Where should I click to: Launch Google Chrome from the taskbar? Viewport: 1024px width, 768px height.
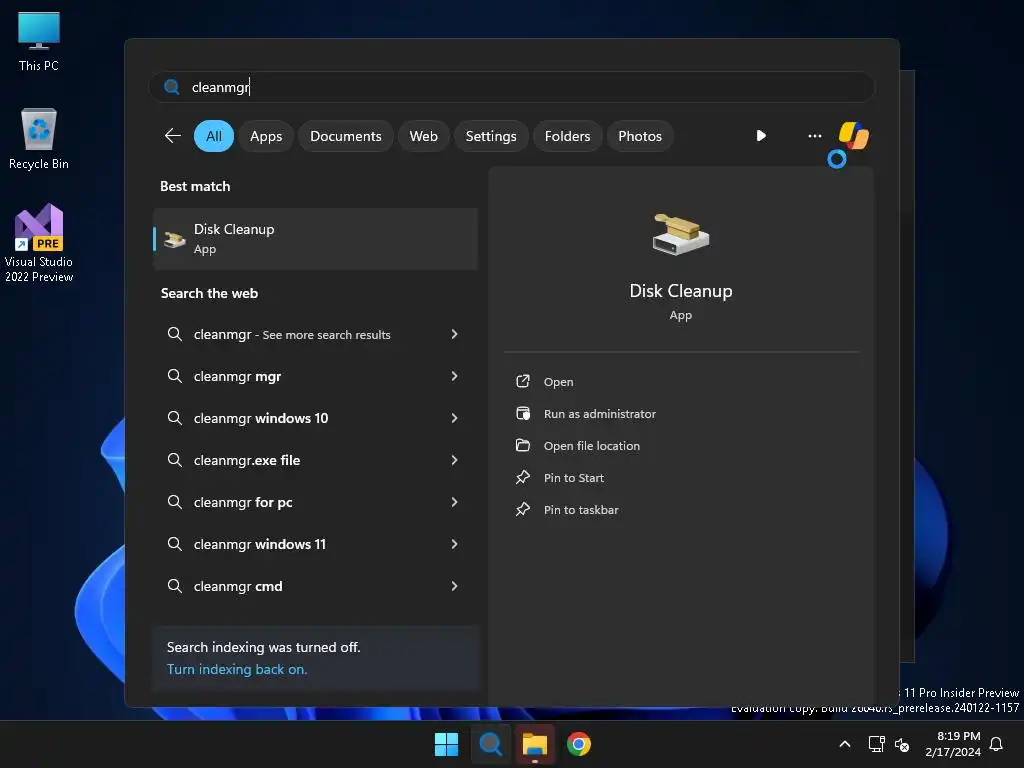[579, 744]
